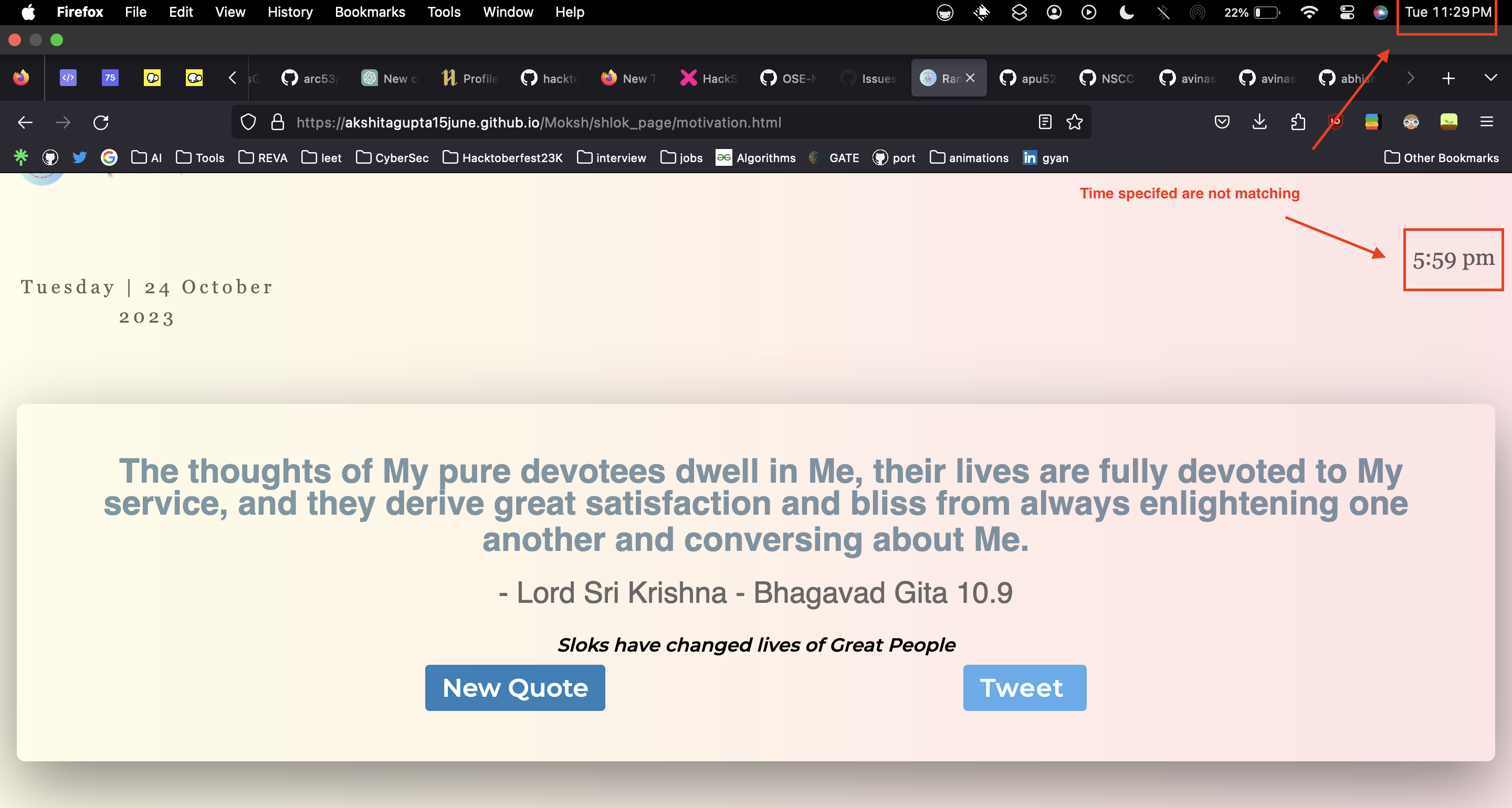Bookmark this page via the star icon
The width and height of the screenshot is (1512, 808).
(1075, 122)
